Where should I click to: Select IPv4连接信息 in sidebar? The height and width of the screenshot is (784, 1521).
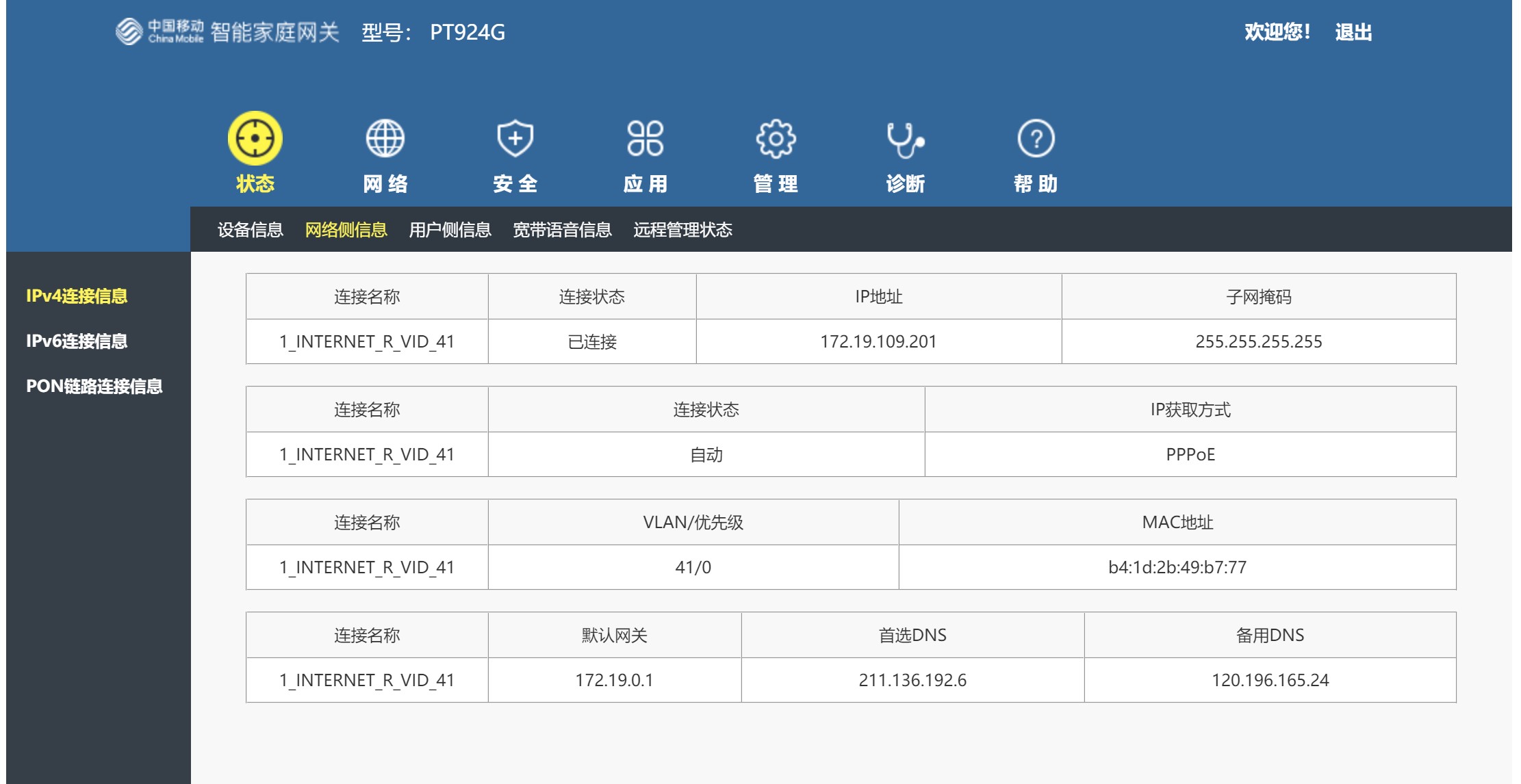coord(77,296)
